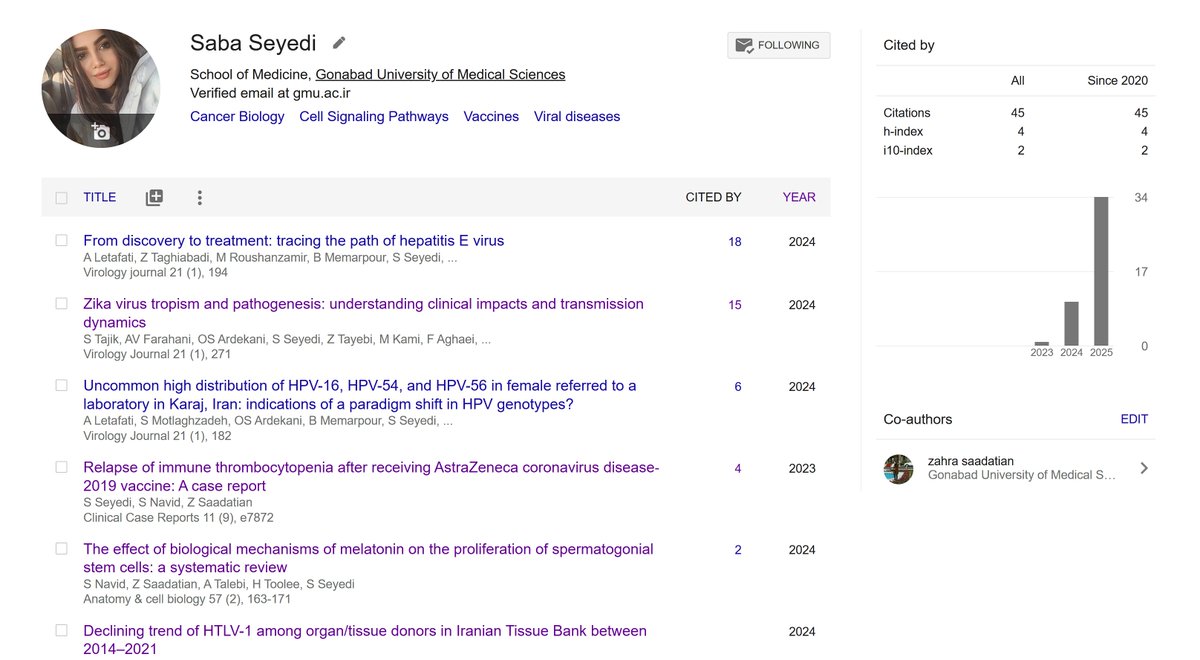Tick the melatonin systematic review checkbox
The height and width of the screenshot is (660, 1200).
(x=62, y=549)
